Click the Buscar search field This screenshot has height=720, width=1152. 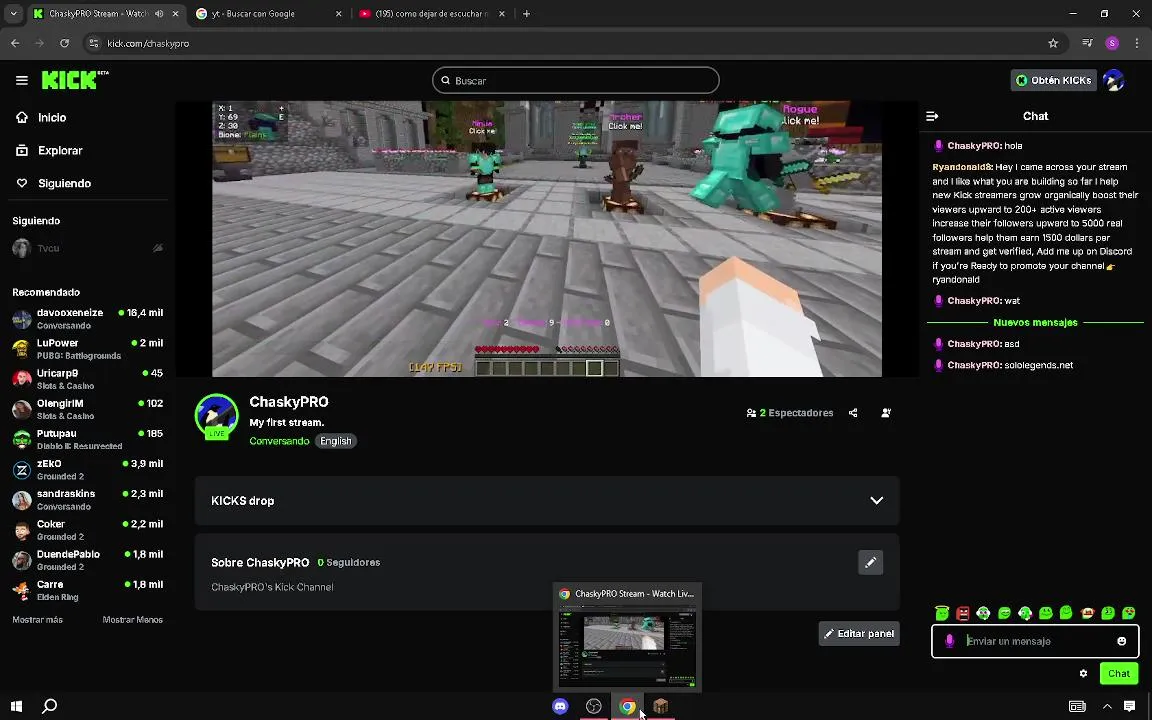(575, 81)
